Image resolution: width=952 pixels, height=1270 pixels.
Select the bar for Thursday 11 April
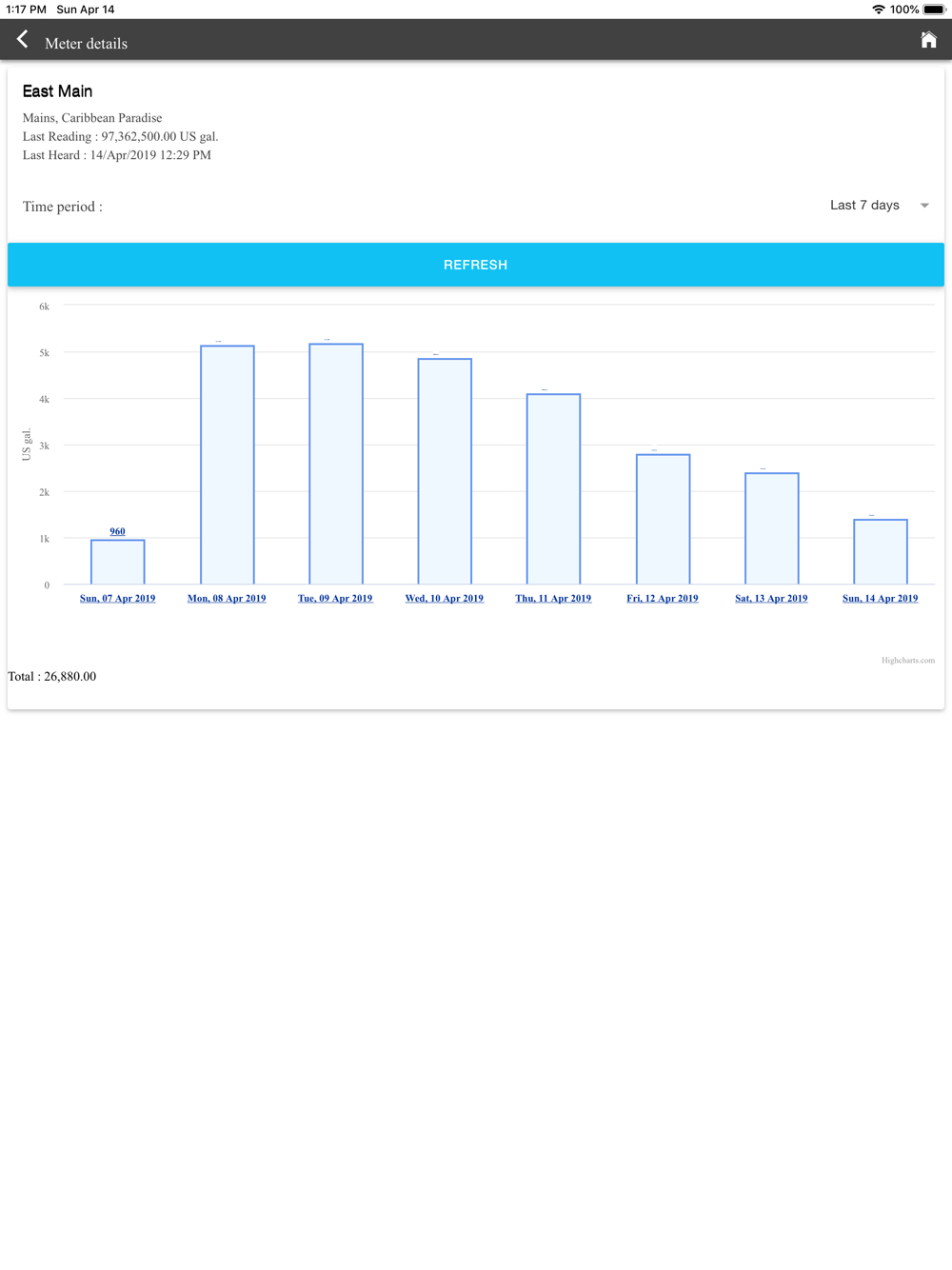click(553, 490)
